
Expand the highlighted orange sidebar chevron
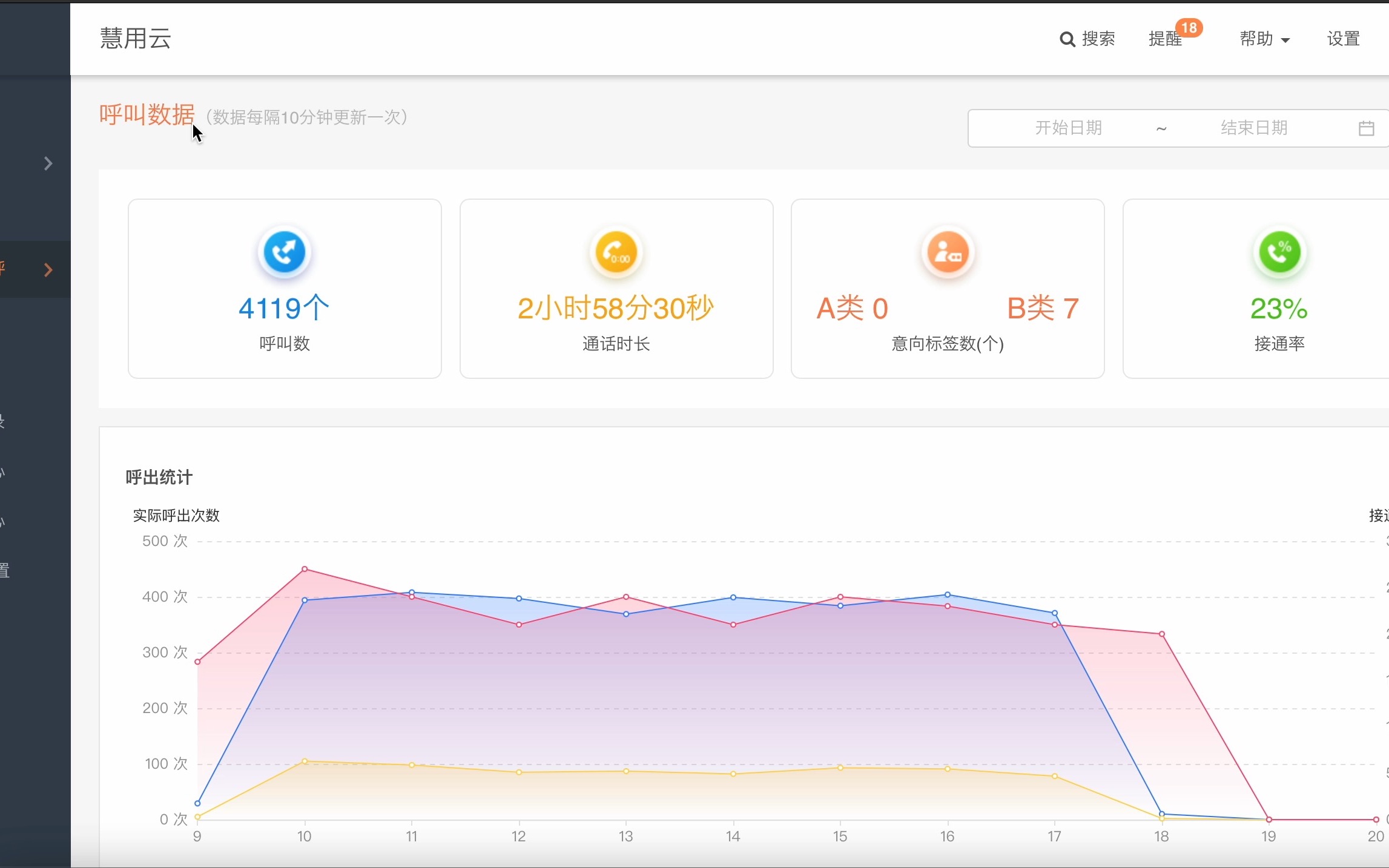coord(48,270)
